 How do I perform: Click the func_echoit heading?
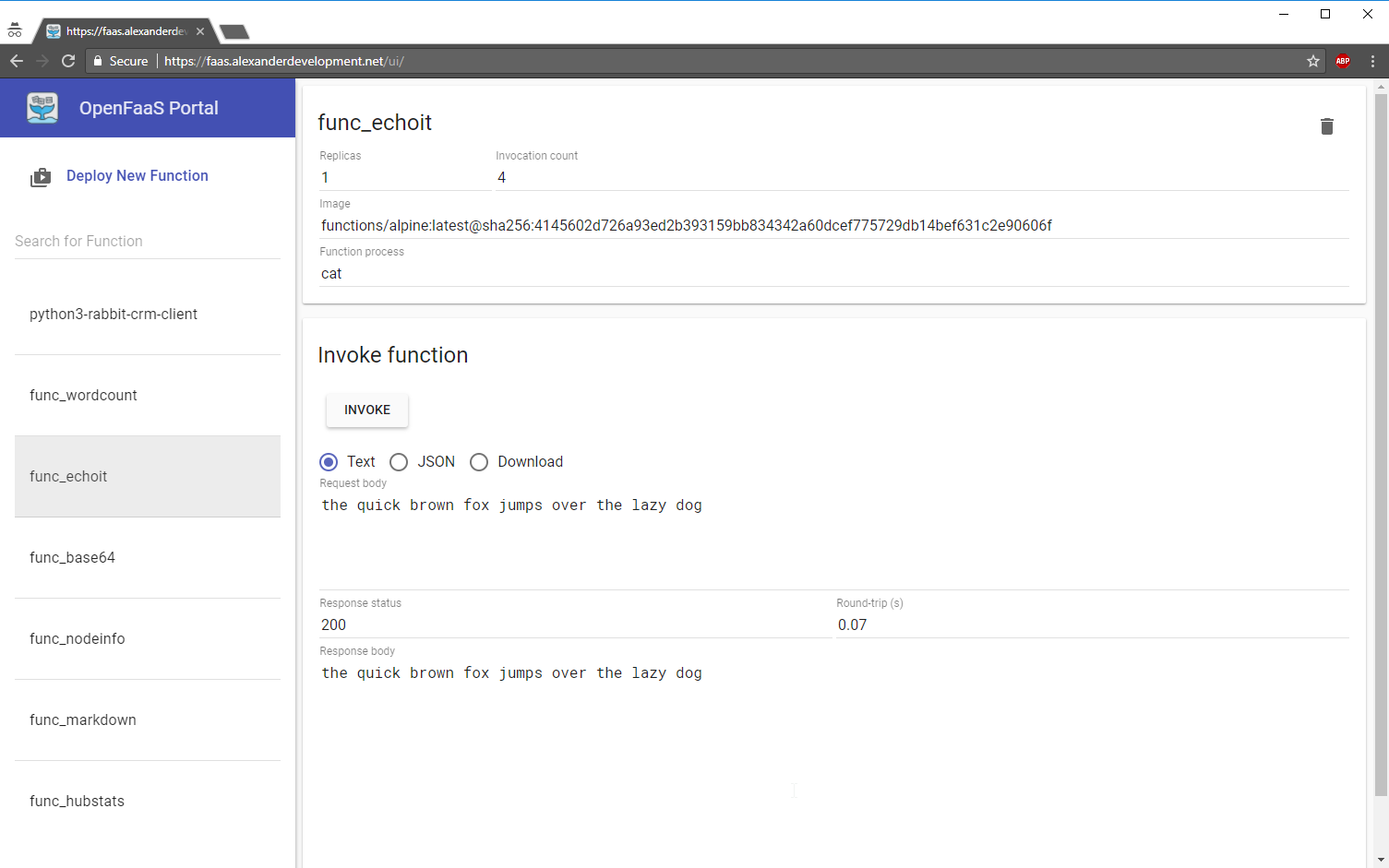pyautogui.click(x=375, y=123)
